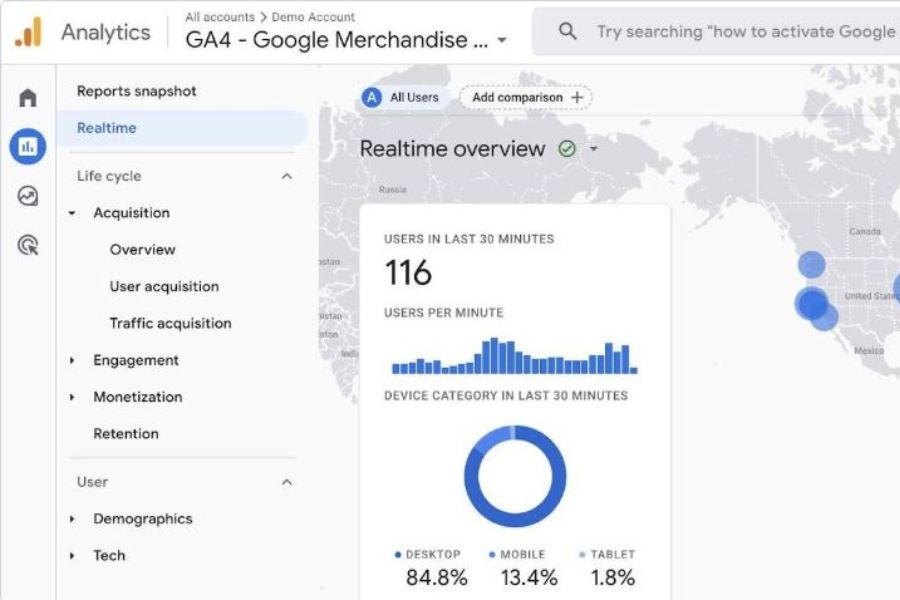Open the Home icon in sidebar
900x600 pixels.
[x=28, y=98]
